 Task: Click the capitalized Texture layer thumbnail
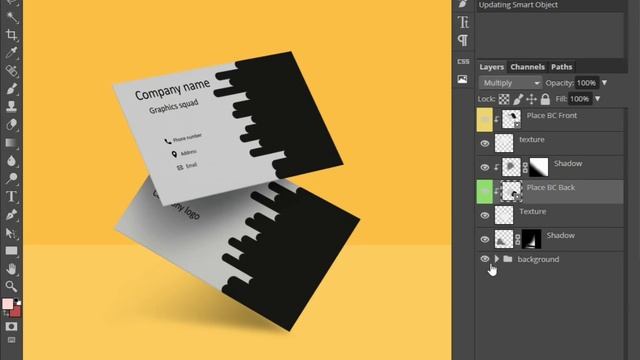click(504, 216)
